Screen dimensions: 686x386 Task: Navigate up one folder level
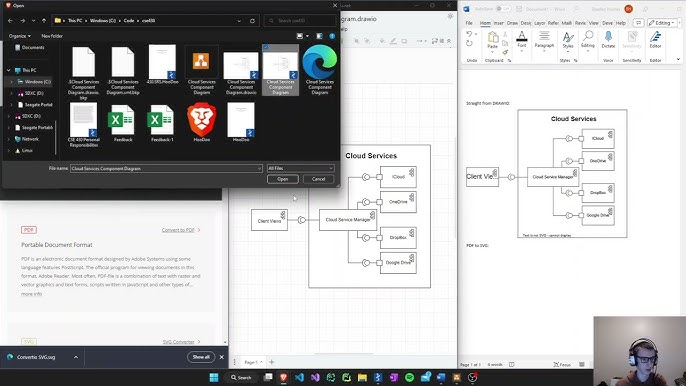point(44,21)
